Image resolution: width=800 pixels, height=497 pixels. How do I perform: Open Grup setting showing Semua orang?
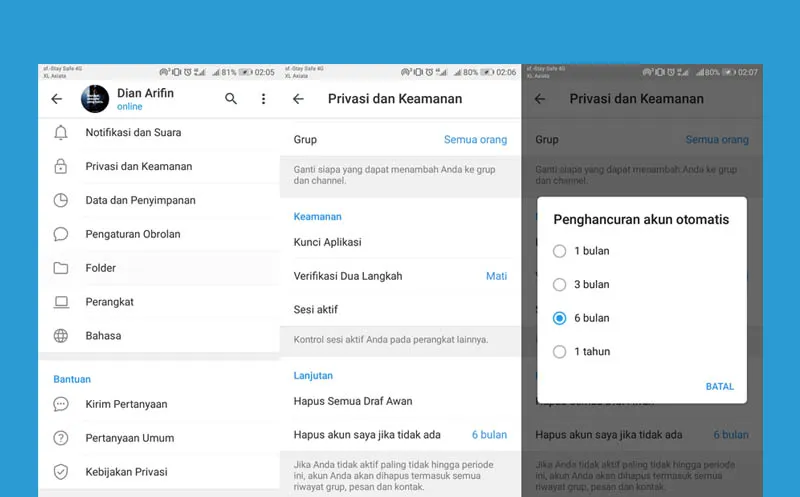click(400, 140)
